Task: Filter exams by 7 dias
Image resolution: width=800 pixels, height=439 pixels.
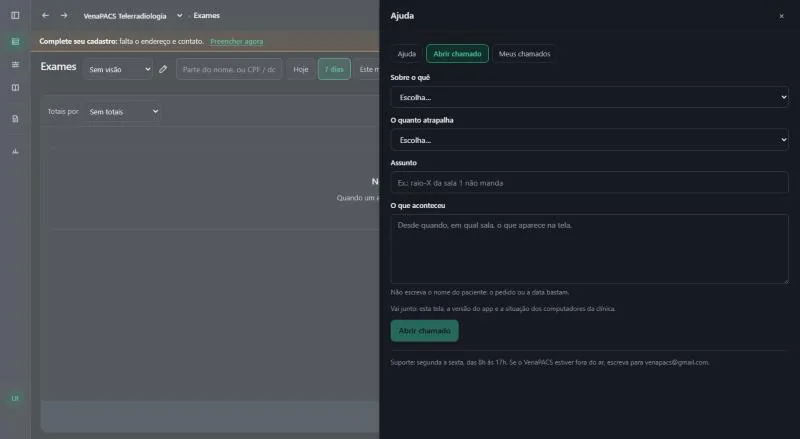Action: coord(334,69)
